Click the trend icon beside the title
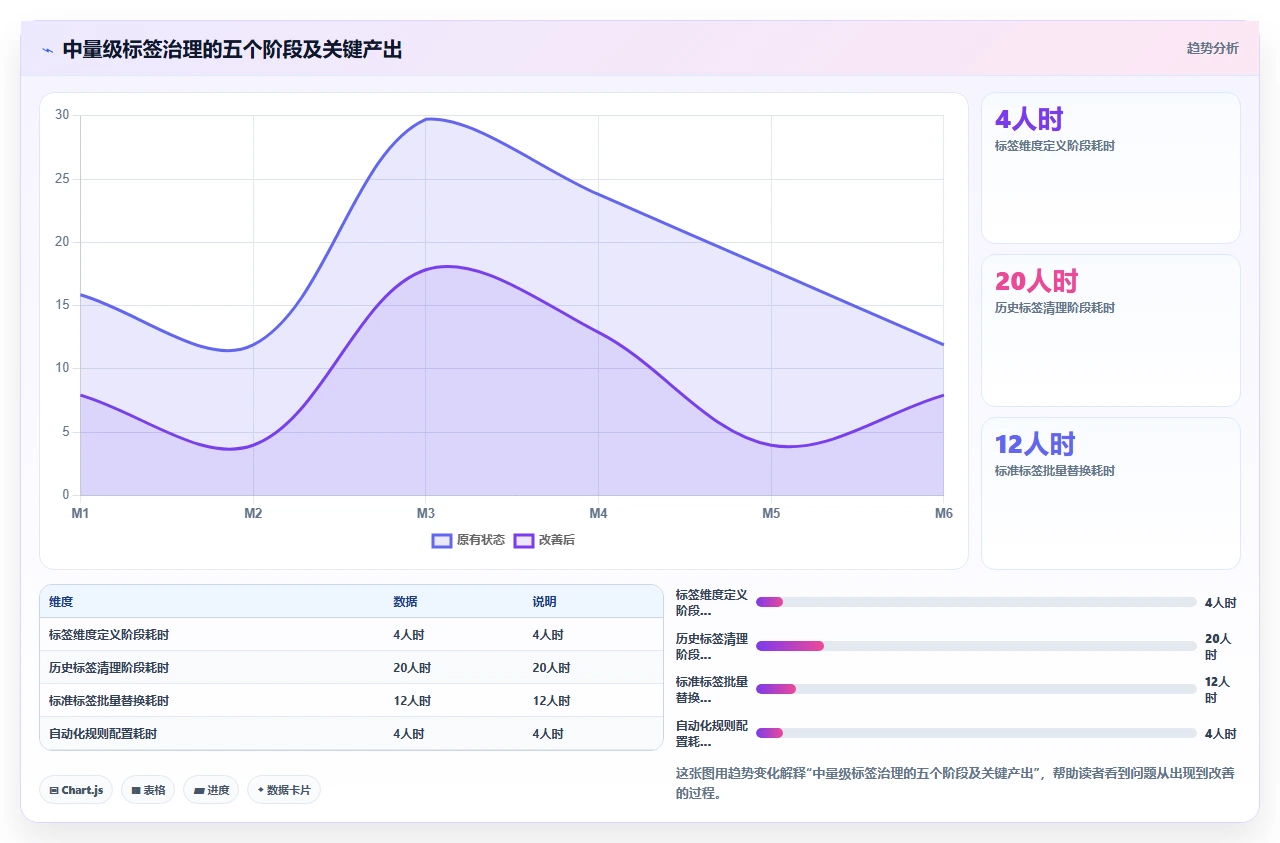The width and height of the screenshot is (1280, 843). [x=47, y=50]
